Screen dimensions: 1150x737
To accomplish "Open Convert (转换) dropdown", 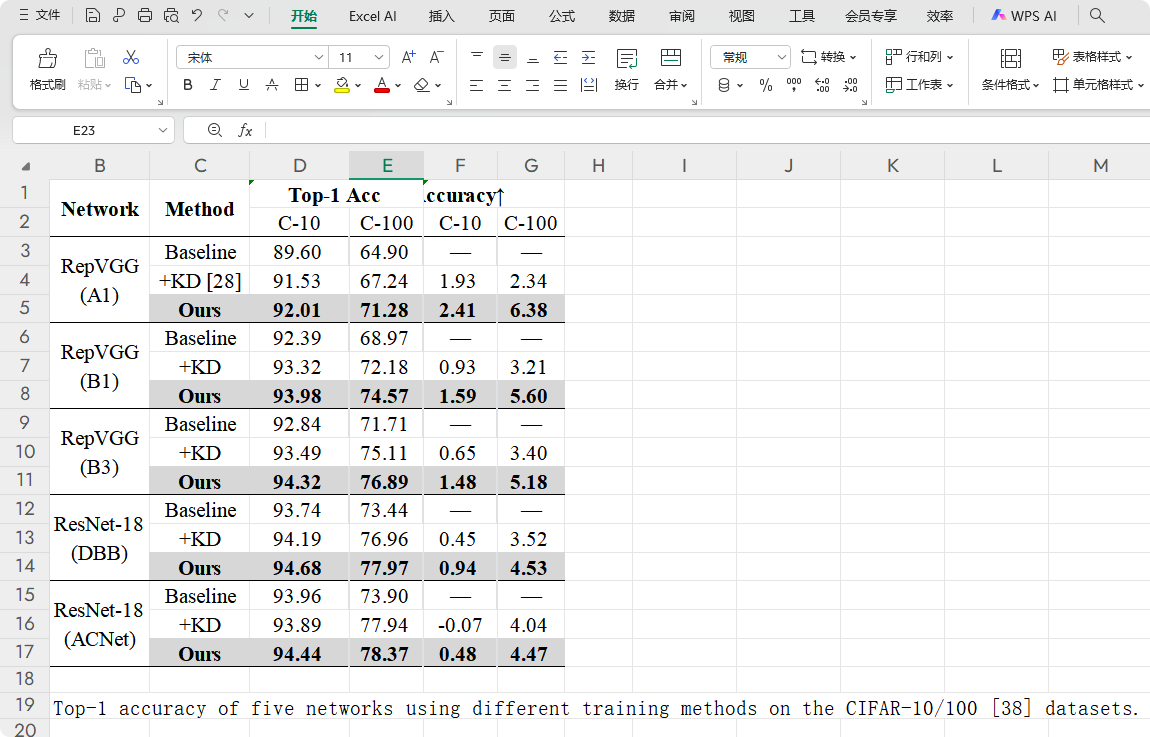I will (x=829, y=57).
